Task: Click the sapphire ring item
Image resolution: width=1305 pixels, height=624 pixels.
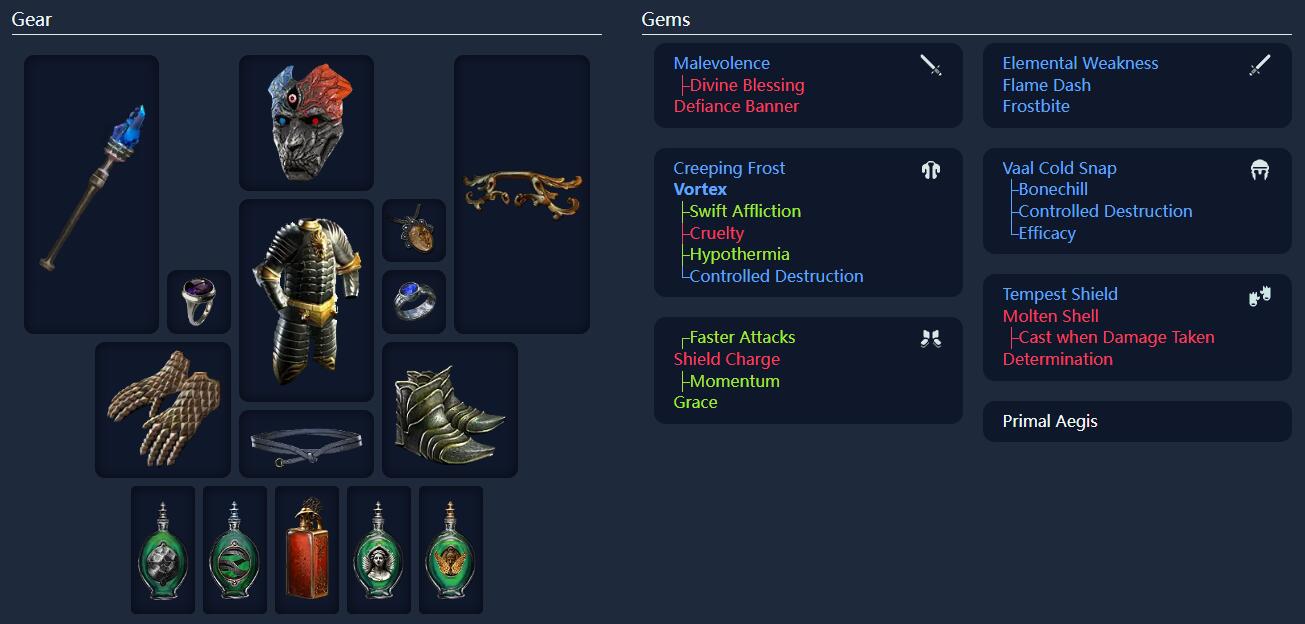Action: [414, 302]
